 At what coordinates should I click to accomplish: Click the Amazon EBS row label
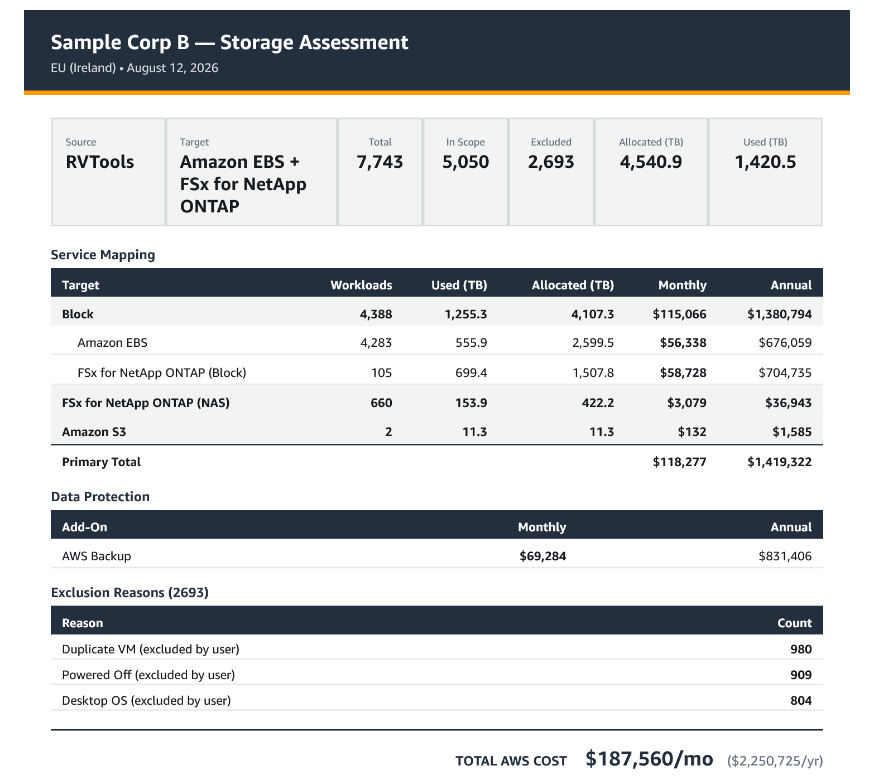(113, 343)
